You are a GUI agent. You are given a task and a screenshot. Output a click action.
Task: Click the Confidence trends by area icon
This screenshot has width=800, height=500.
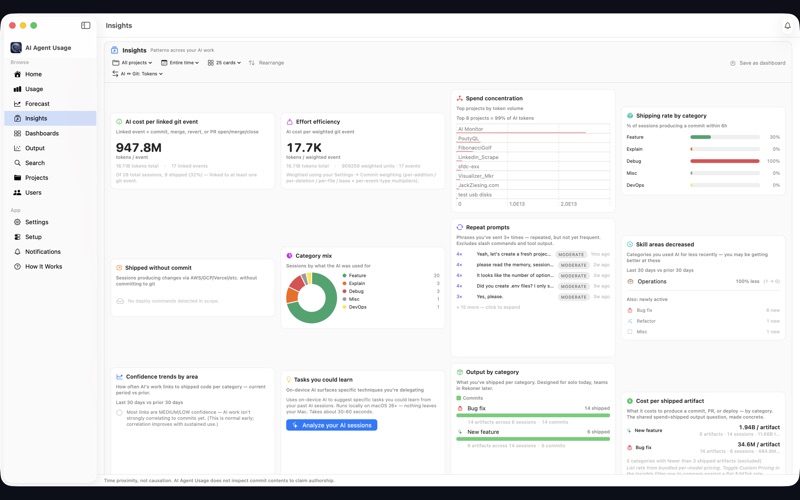tap(119, 377)
